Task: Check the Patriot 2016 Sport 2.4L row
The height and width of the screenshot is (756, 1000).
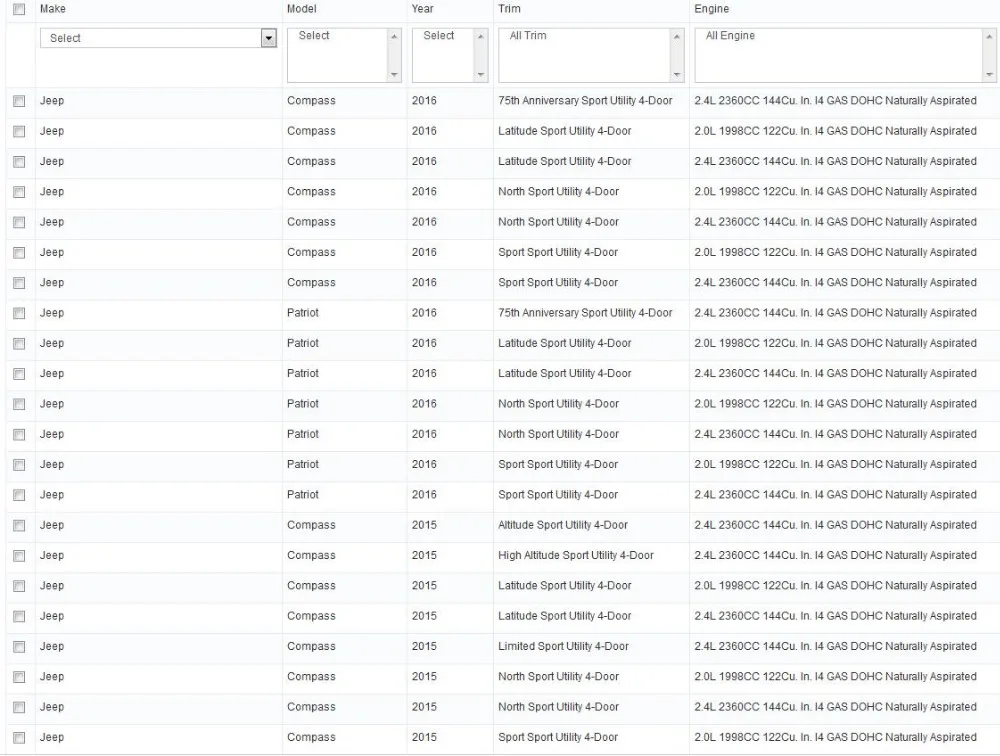Action: click(x=19, y=495)
